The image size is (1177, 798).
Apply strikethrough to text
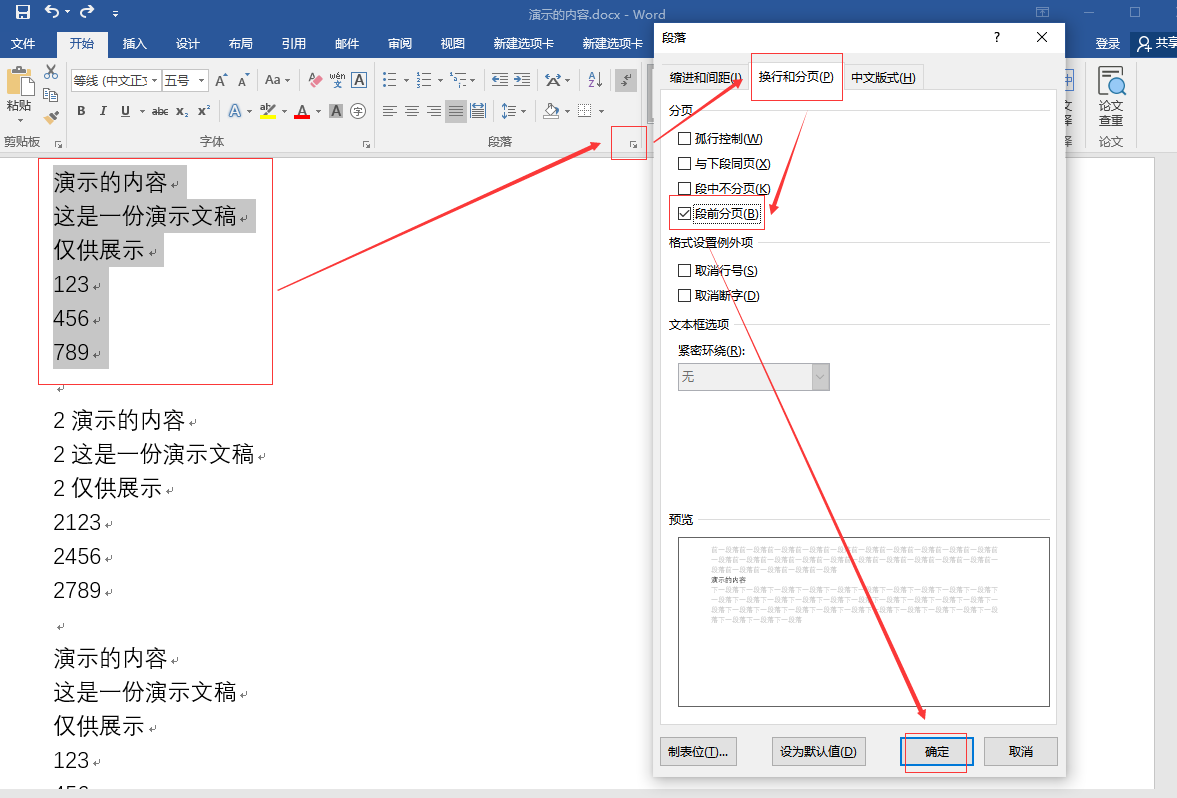(159, 111)
